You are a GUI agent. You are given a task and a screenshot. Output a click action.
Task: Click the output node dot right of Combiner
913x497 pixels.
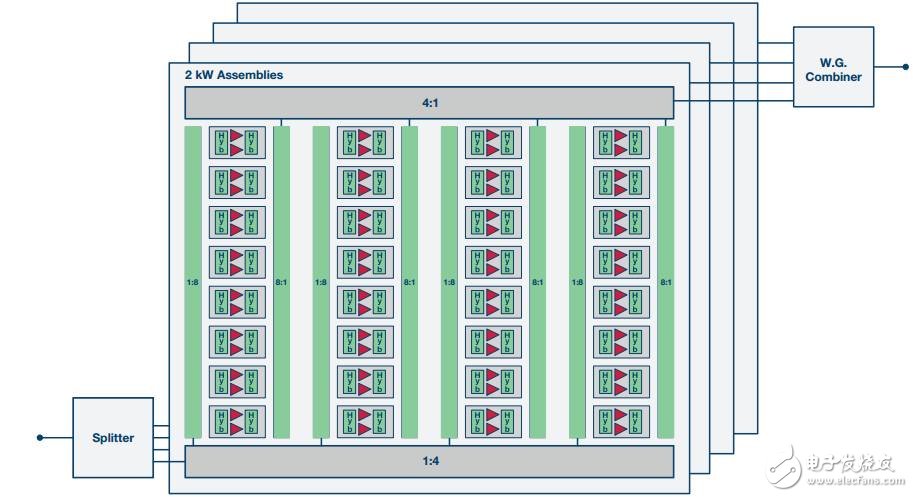click(x=906, y=67)
